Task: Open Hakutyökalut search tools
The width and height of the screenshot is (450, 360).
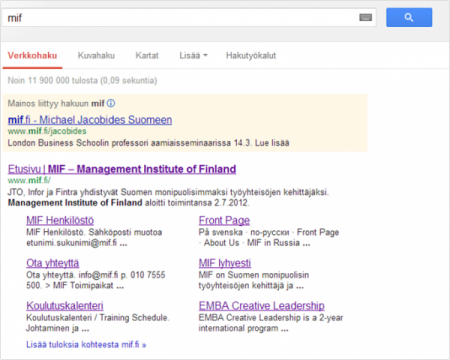Action: coord(251,55)
